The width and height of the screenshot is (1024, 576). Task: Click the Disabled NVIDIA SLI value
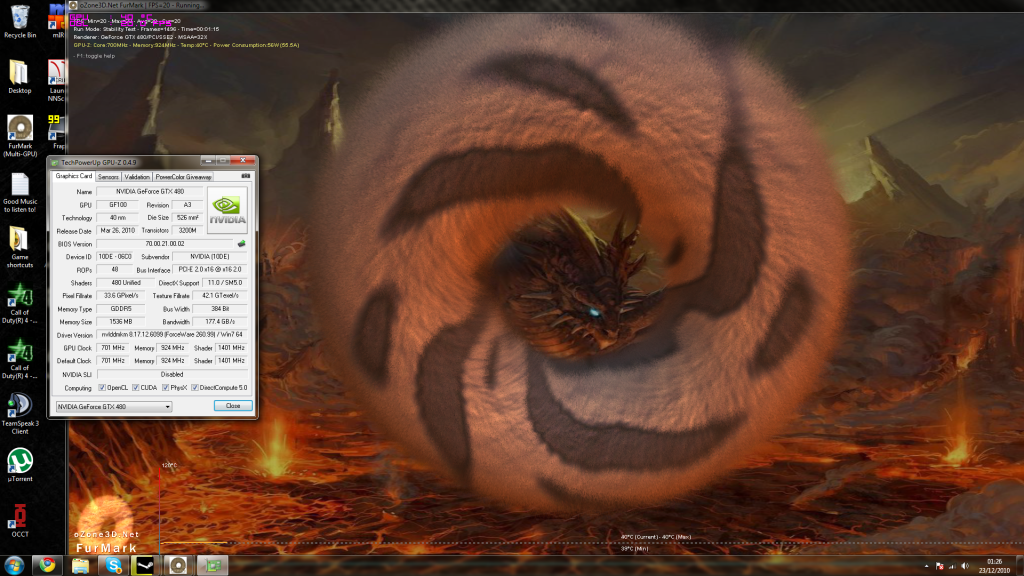172,375
